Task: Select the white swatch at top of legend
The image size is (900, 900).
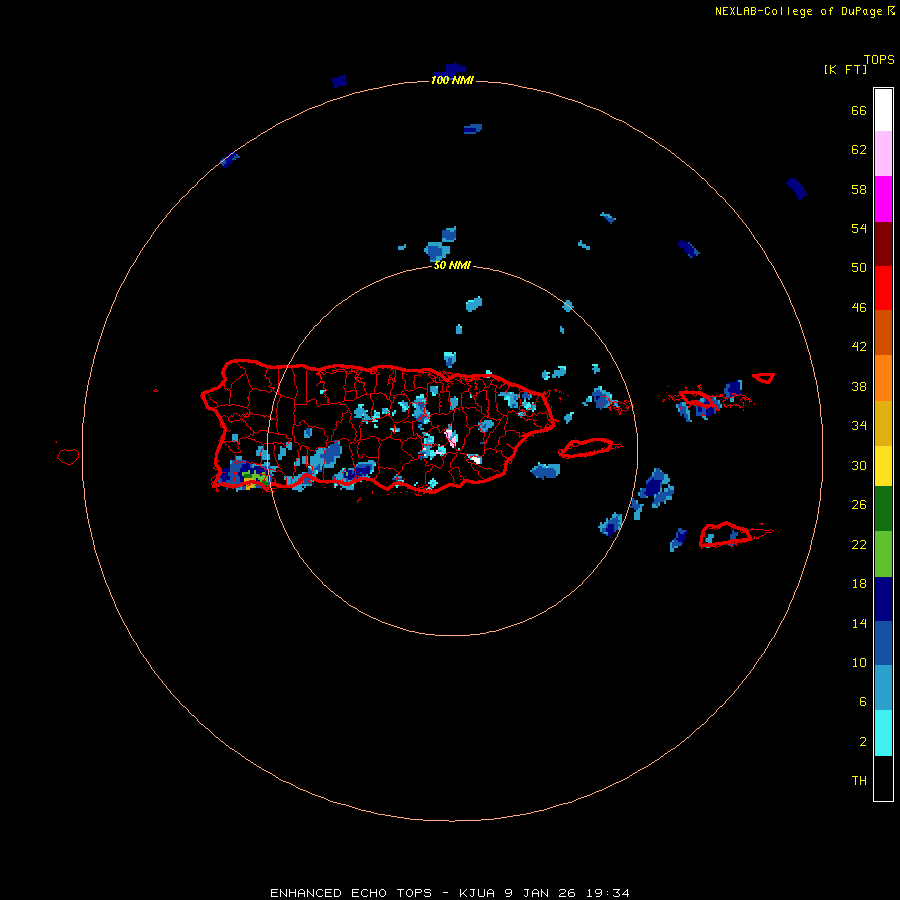Action: click(883, 110)
